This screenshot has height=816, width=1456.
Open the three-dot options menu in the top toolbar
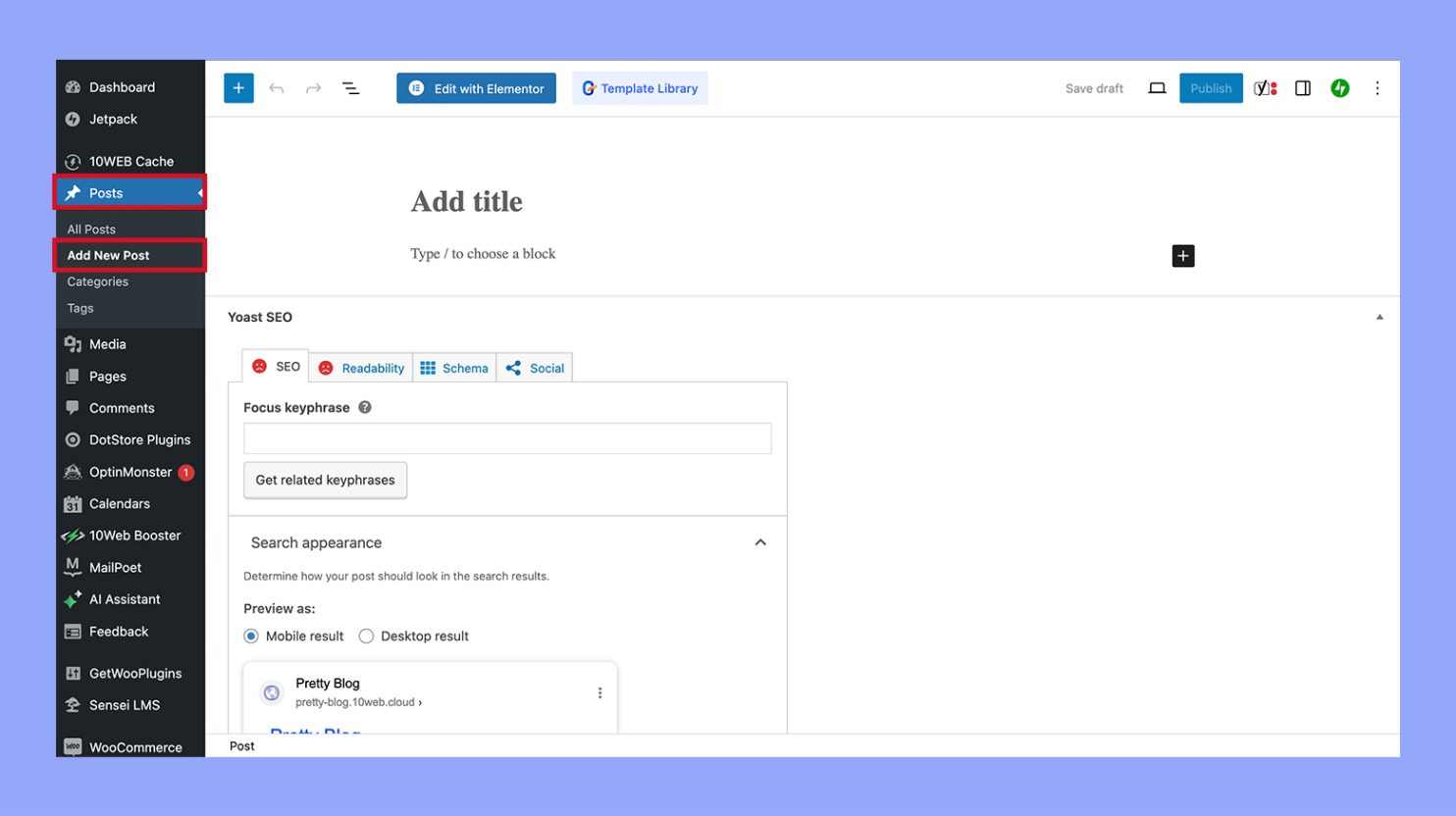[x=1378, y=88]
